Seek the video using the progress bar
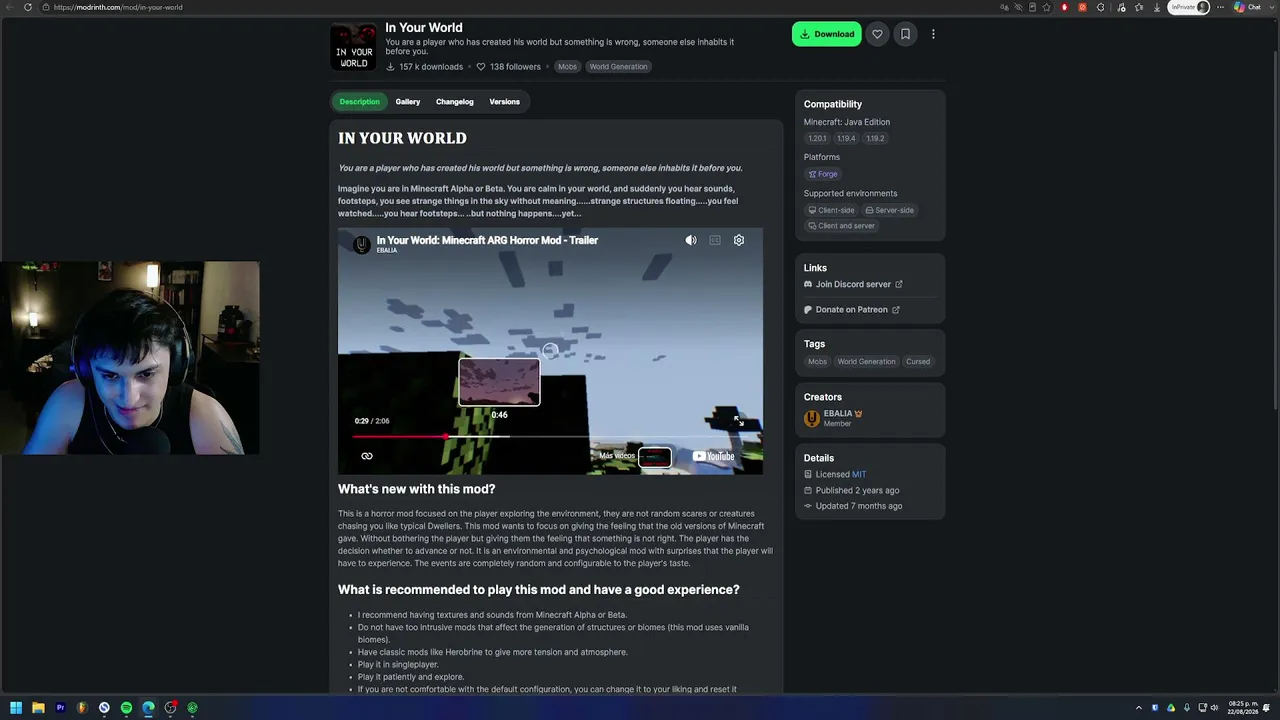 pyautogui.click(x=550, y=437)
